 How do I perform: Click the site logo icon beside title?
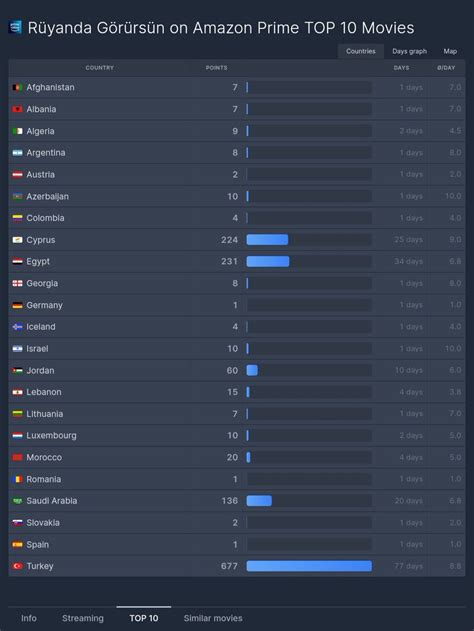(x=15, y=27)
